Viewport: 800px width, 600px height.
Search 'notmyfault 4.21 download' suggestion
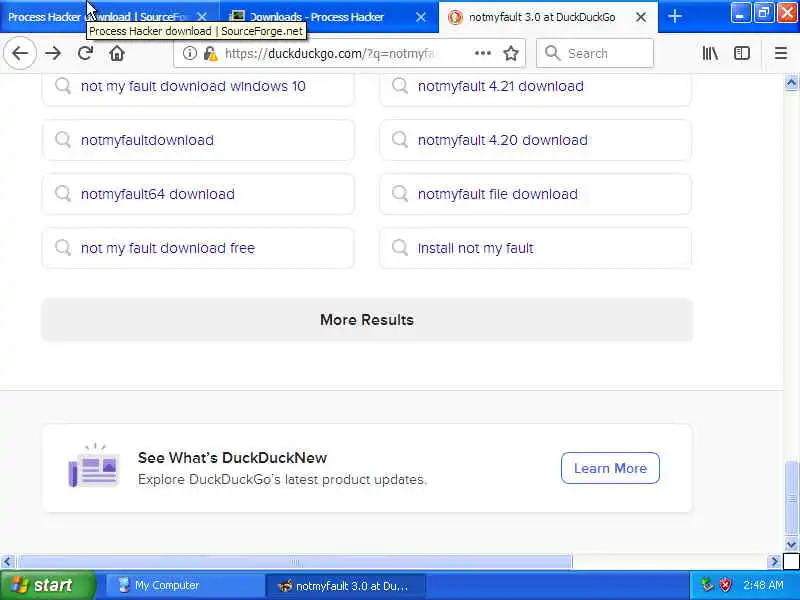(535, 86)
